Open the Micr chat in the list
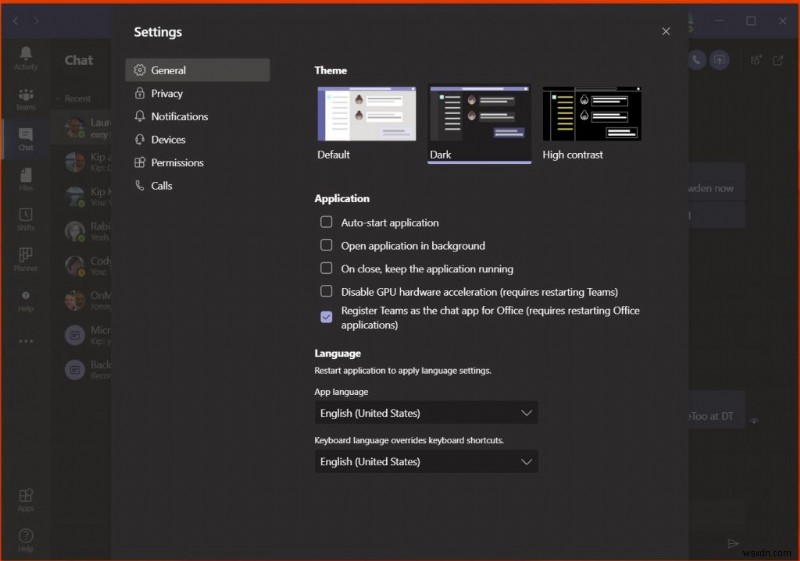The height and width of the screenshot is (561, 800). [82, 335]
